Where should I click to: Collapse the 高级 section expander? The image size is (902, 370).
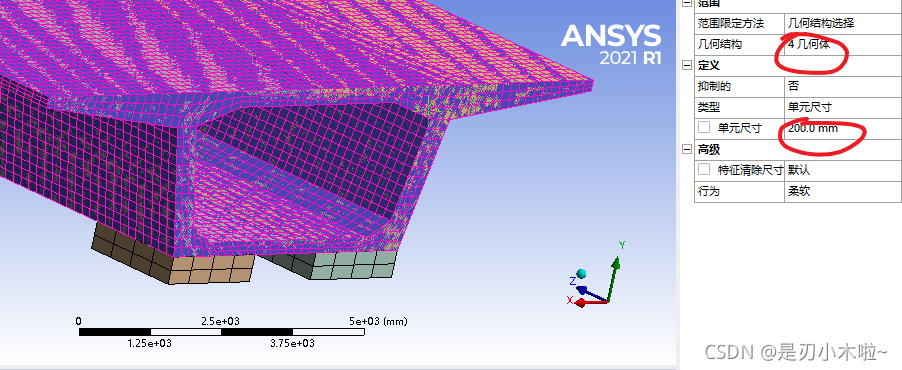686,150
